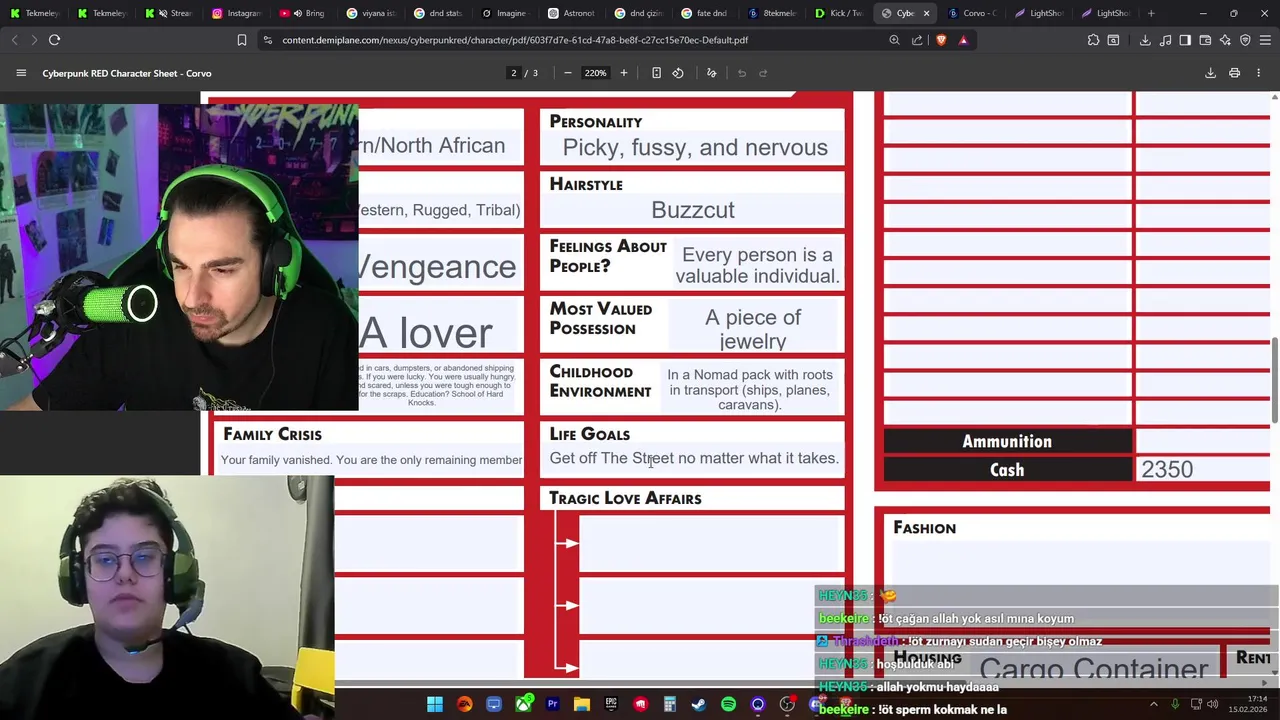Open File Explorer from the taskbar

[x=582, y=704]
